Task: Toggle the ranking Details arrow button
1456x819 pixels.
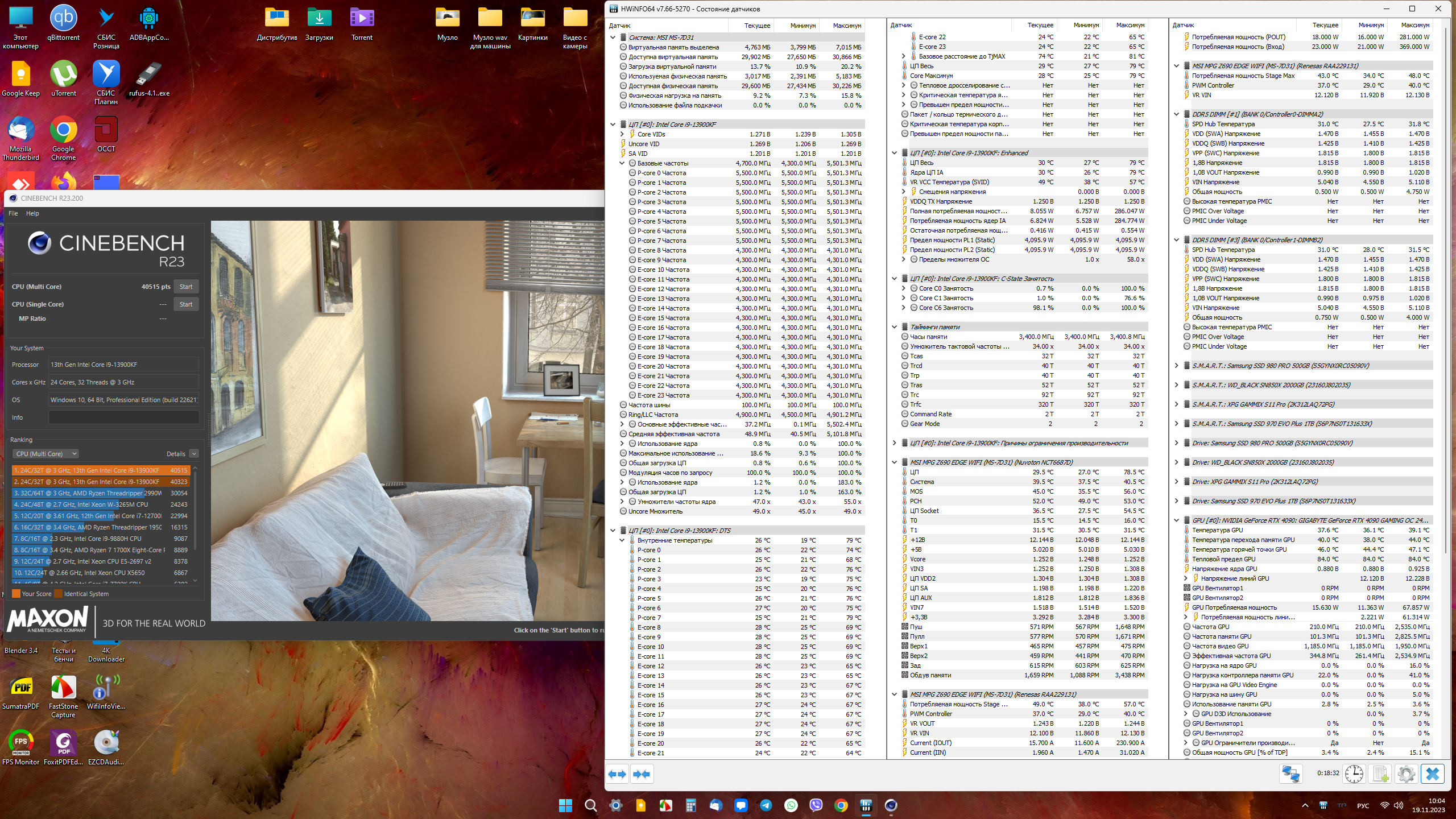Action: (194, 454)
